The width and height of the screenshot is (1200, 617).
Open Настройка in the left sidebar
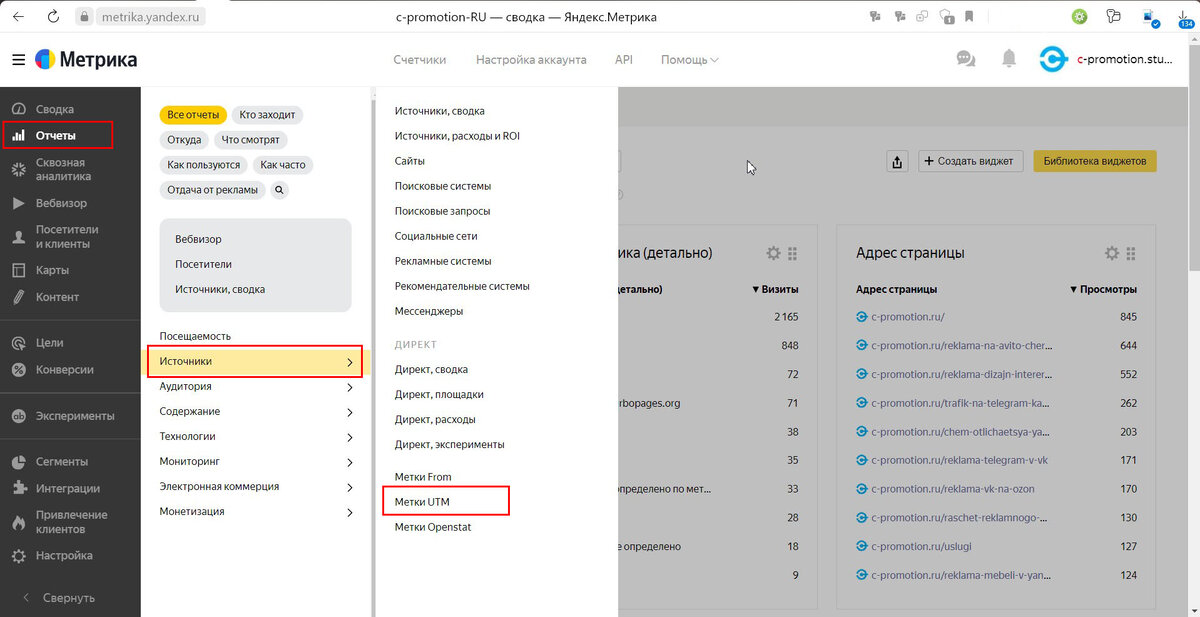(x=64, y=555)
